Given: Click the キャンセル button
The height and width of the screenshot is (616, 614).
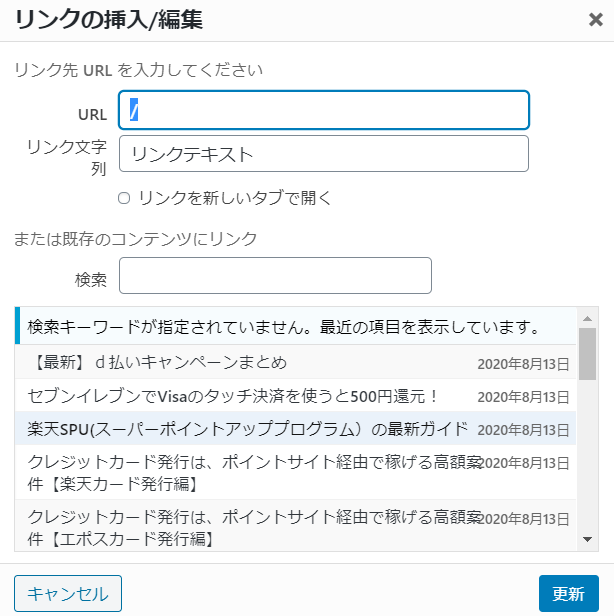Looking at the screenshot, I should [x=68, y=593].
